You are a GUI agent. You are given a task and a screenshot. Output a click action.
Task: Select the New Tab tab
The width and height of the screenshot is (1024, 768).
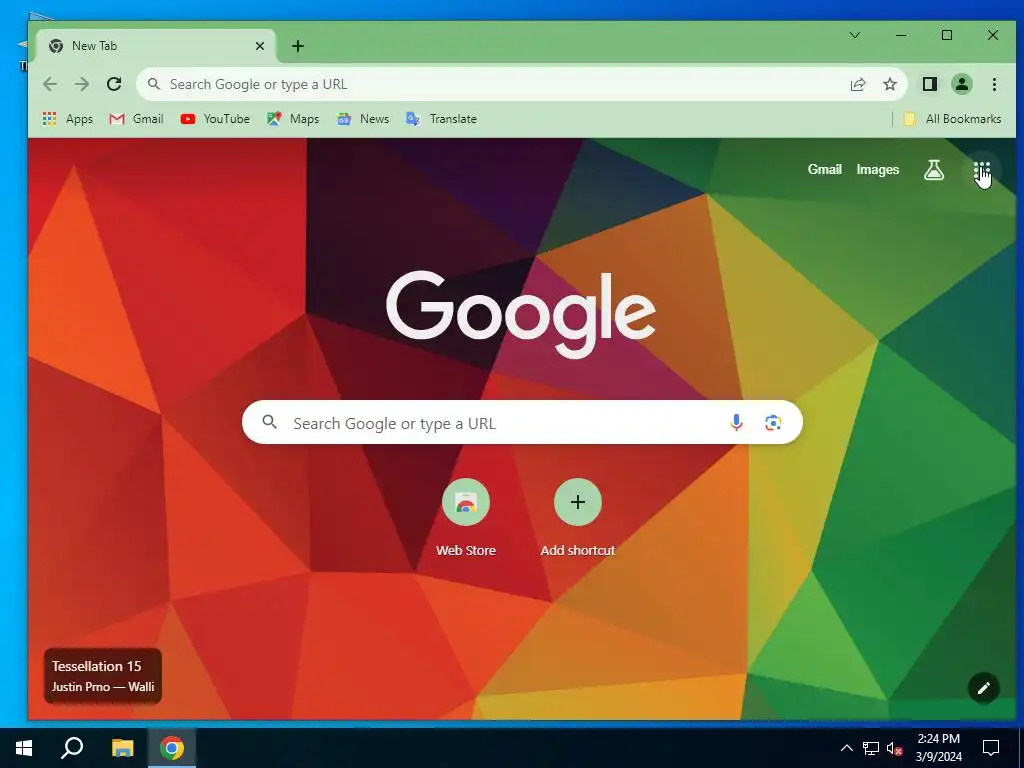click(x=155, y=46)
